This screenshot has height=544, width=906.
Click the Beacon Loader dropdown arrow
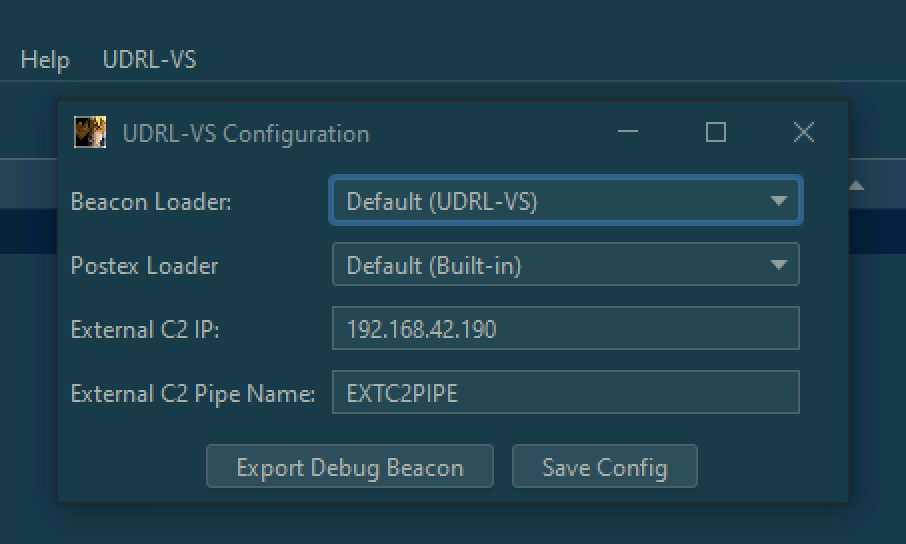pos(778,201)
